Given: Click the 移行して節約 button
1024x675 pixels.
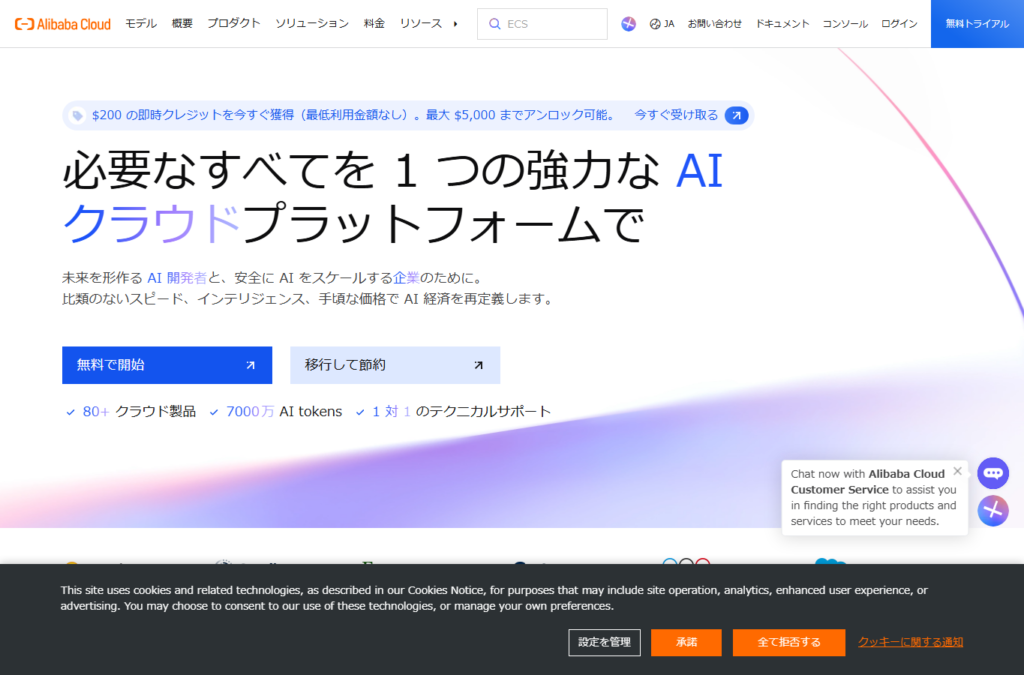Looking at the screenshot, I should [x=395, y=365].
